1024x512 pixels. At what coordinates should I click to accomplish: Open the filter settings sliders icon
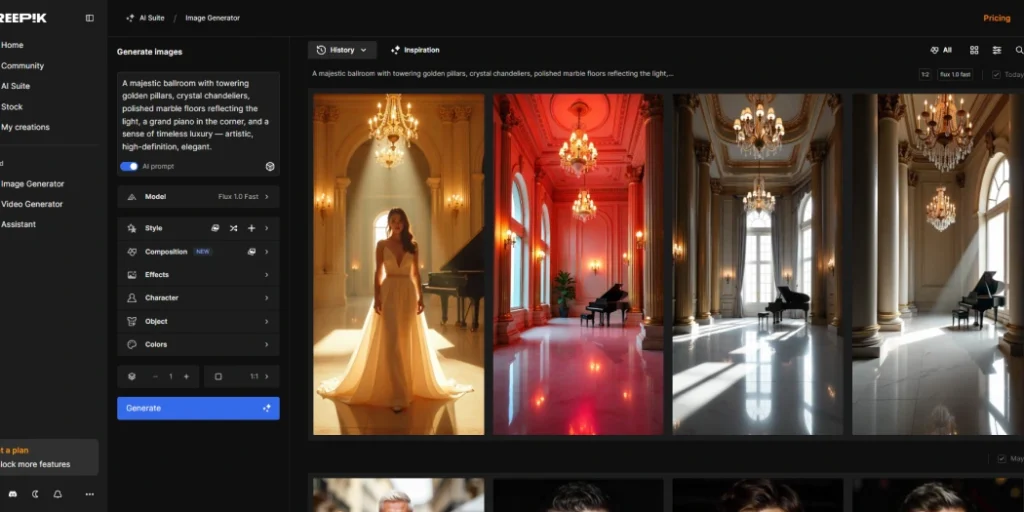click(997, 50)
